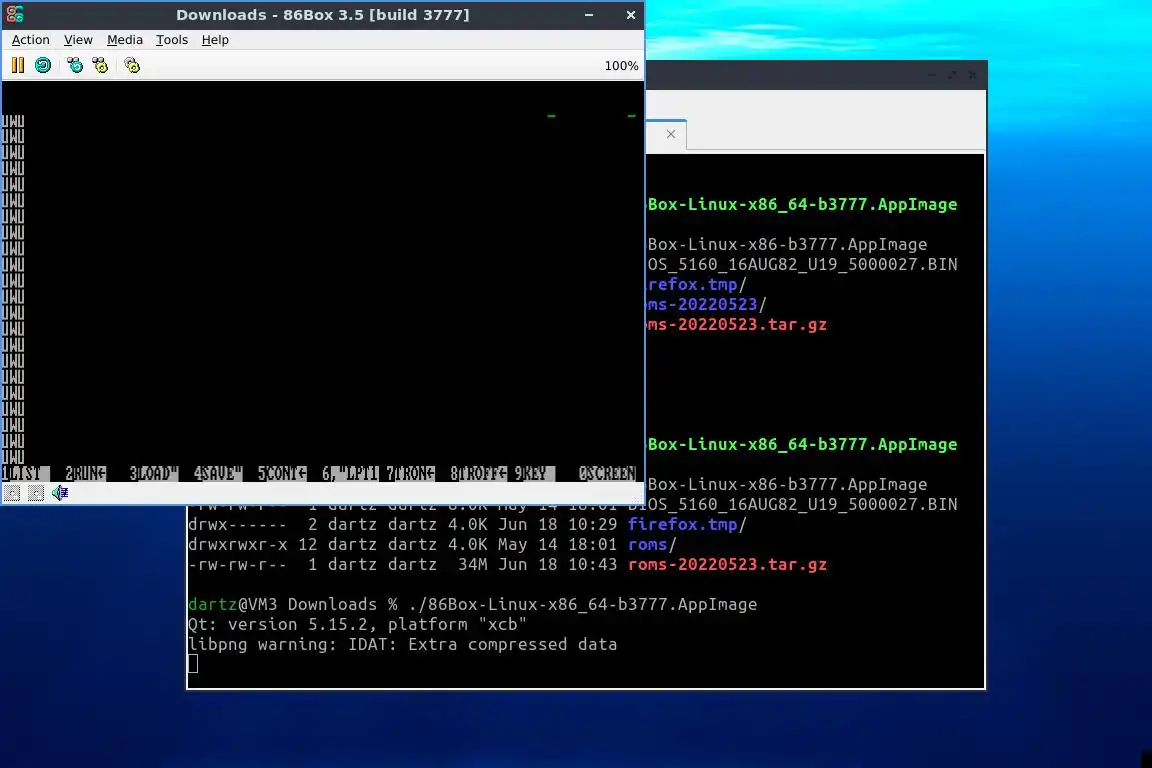Click the 86Box app icon in title bar
Image resolution: width=1152 pixels, height=768 pixels.
(15, 14)
